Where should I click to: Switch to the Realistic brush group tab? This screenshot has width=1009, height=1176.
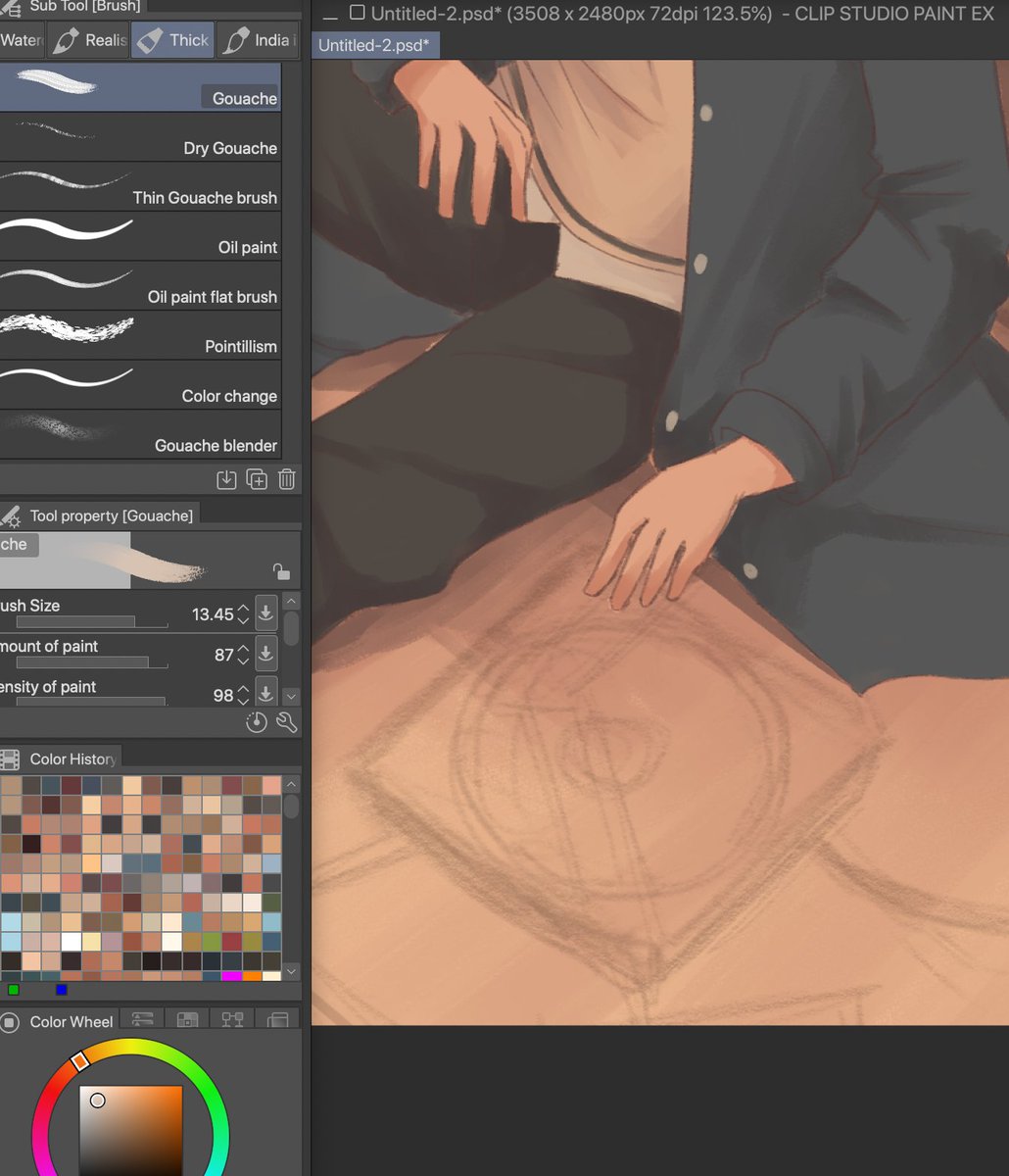(90, 40)
